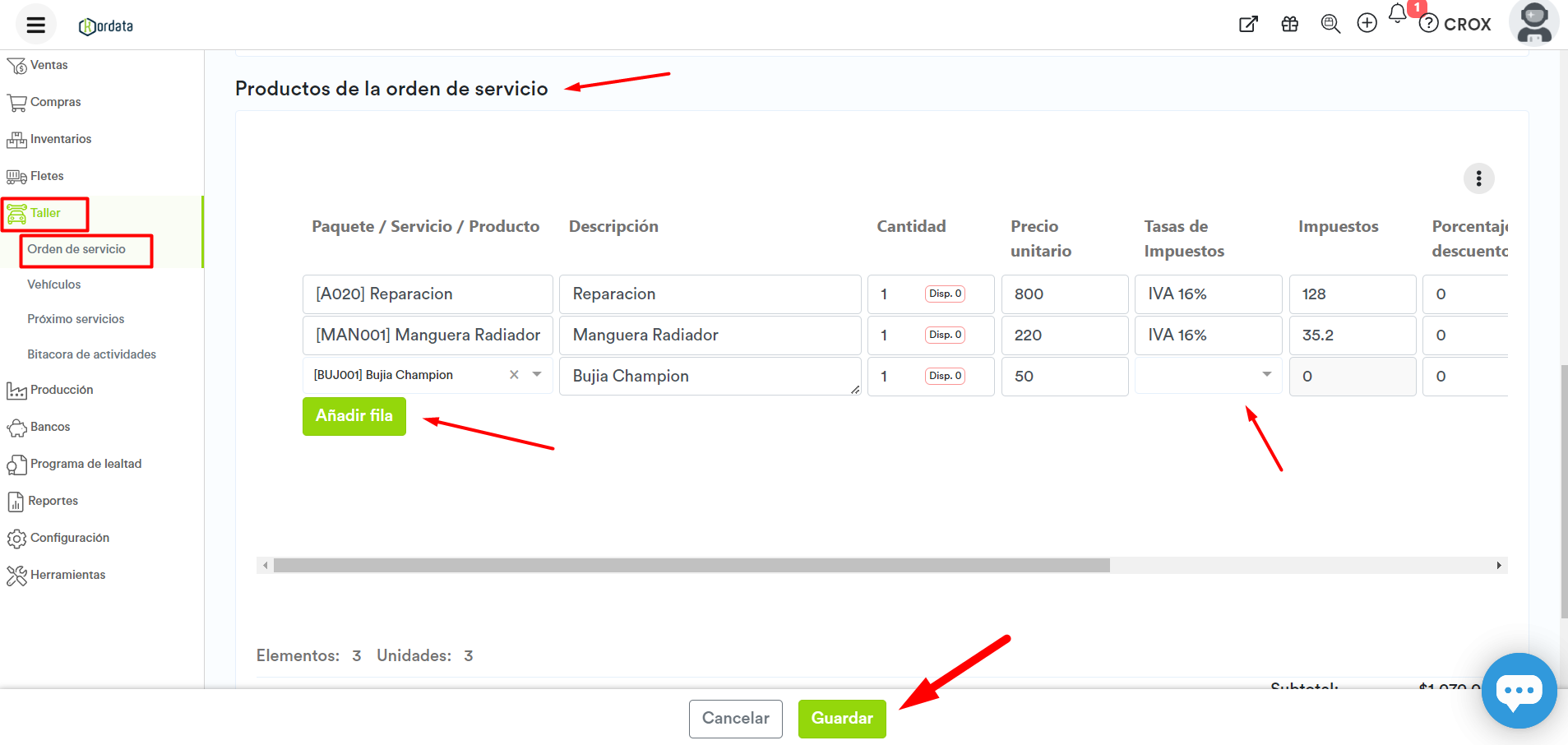This screenshot has width=1568, height=745.
Task: Click the plus circle add icon
Action: 1367,23
